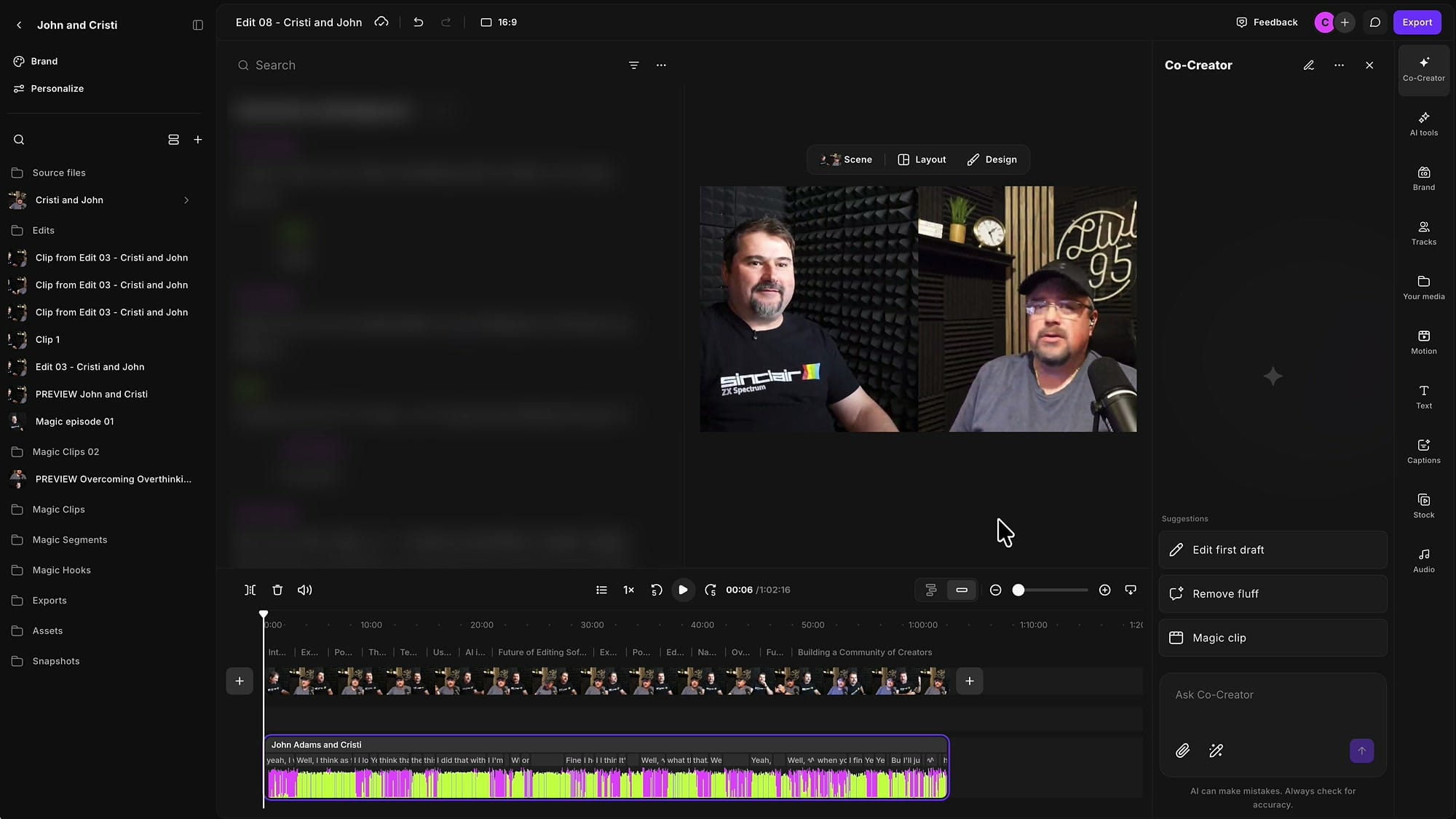Focus the script Search field

[x=430, y=66]
